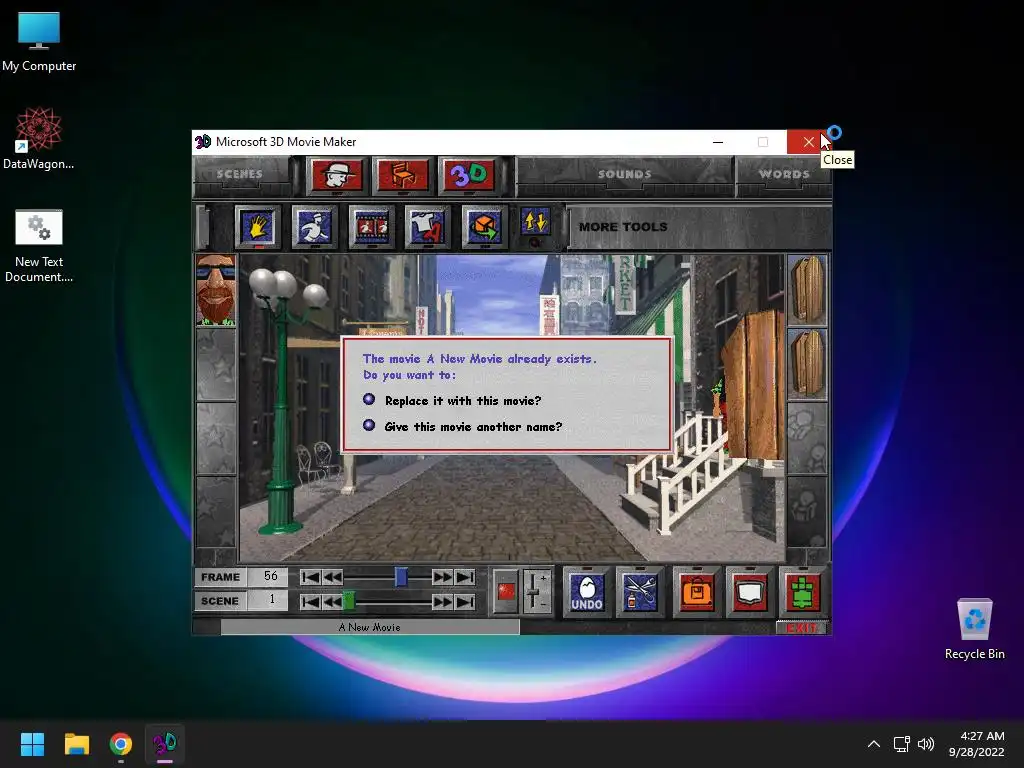Minimize the 3D Movie Maker window
The width and height of the screenshot is (1024, 768).
(x=718, y=142)
